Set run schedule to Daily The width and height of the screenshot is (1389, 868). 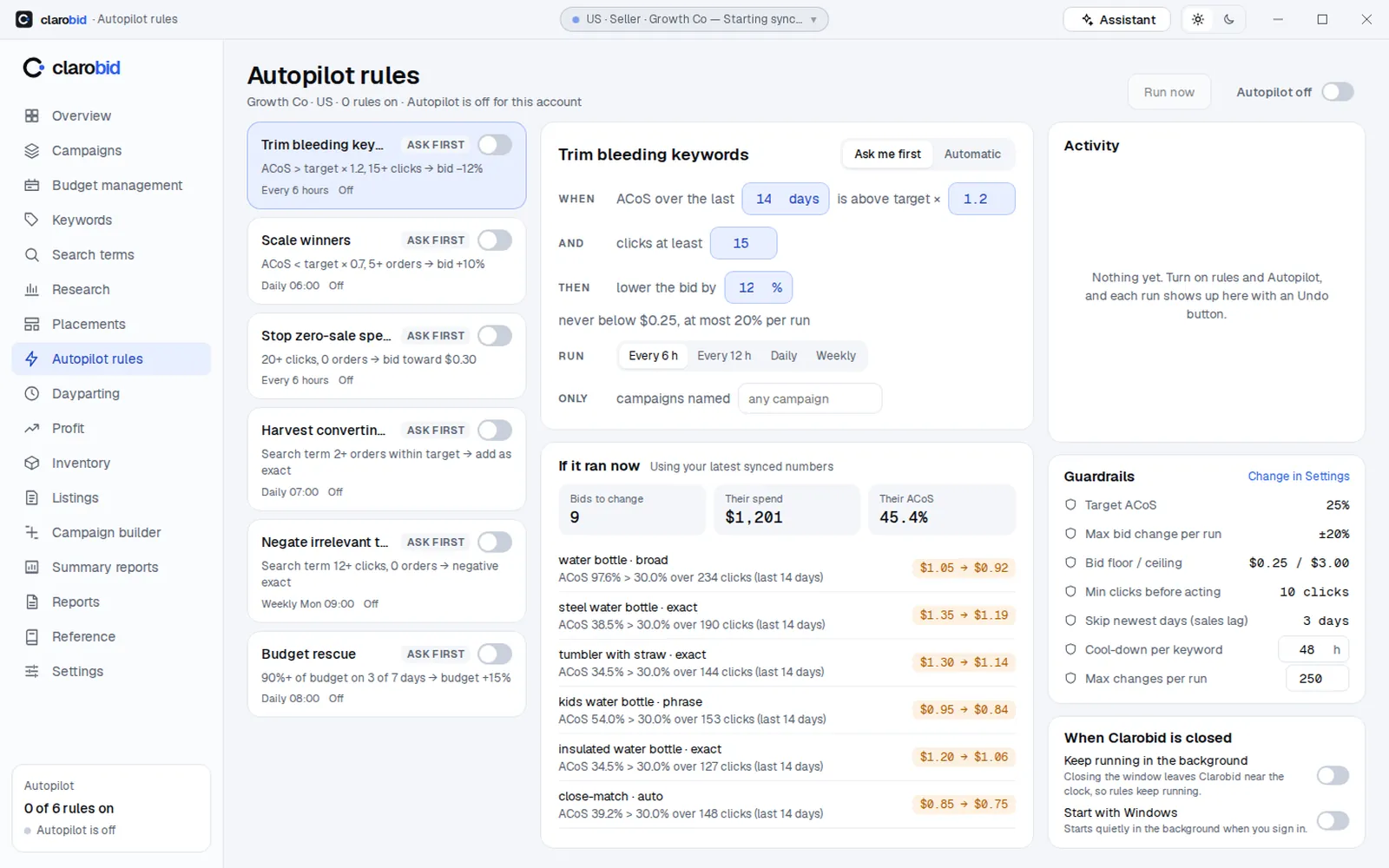point(783,356)
